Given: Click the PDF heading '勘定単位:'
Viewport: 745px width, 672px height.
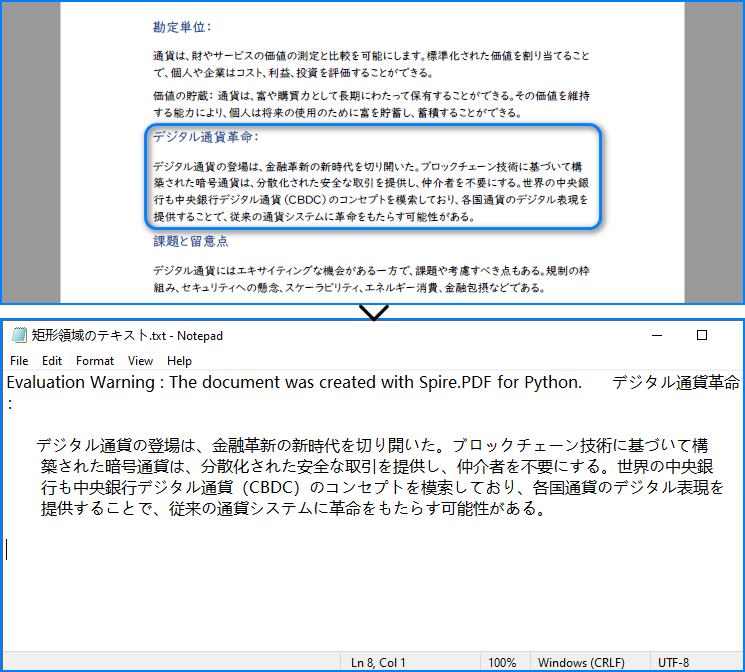Looking at the screenshot, I should (x=182, y=27).
